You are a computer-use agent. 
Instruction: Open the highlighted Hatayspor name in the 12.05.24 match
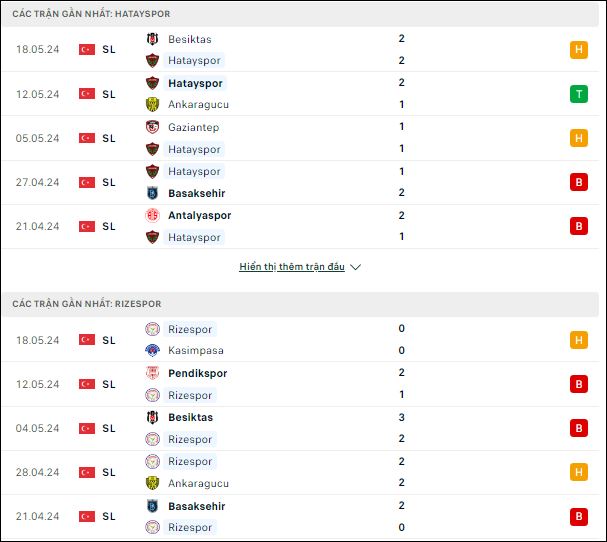195,83
